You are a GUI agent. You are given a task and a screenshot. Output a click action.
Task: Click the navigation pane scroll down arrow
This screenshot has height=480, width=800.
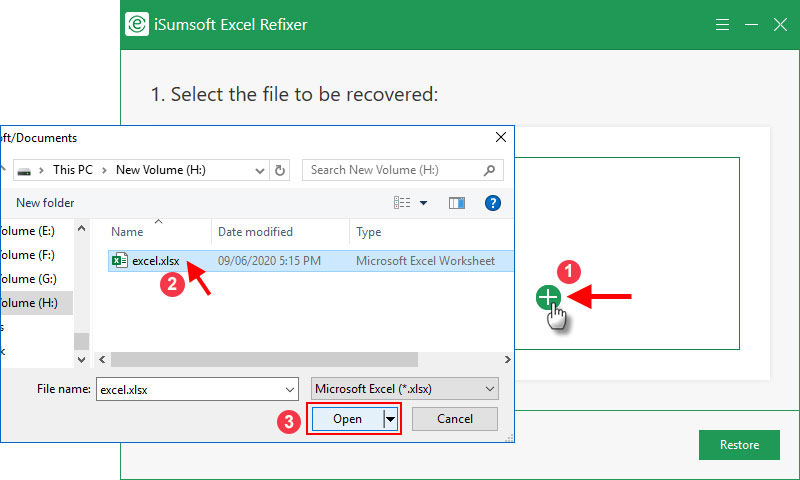tap(81, 360)
